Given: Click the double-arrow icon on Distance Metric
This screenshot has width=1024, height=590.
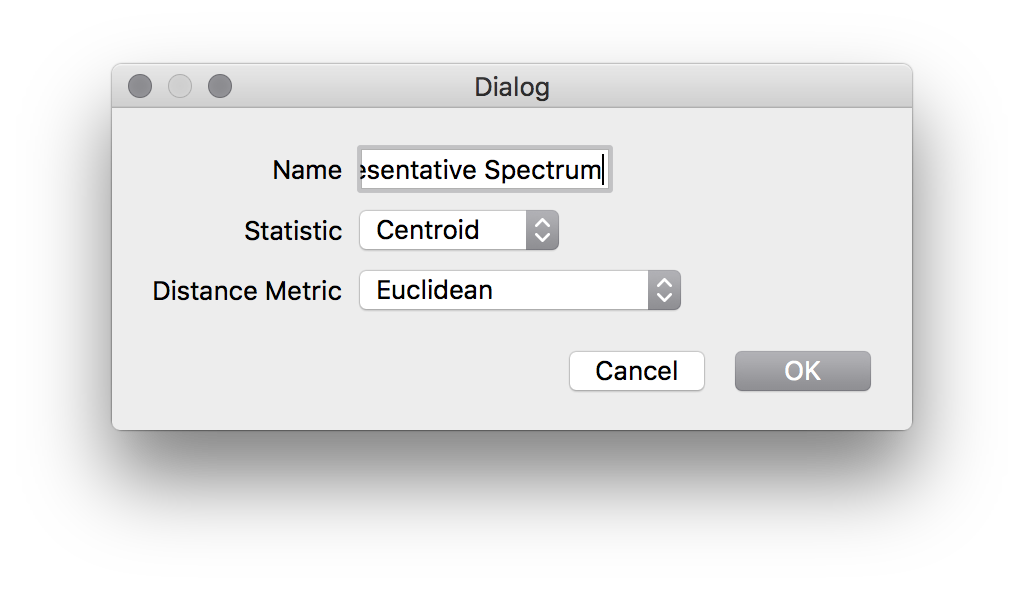Looking at the screenshot, I should coord(662,290).
